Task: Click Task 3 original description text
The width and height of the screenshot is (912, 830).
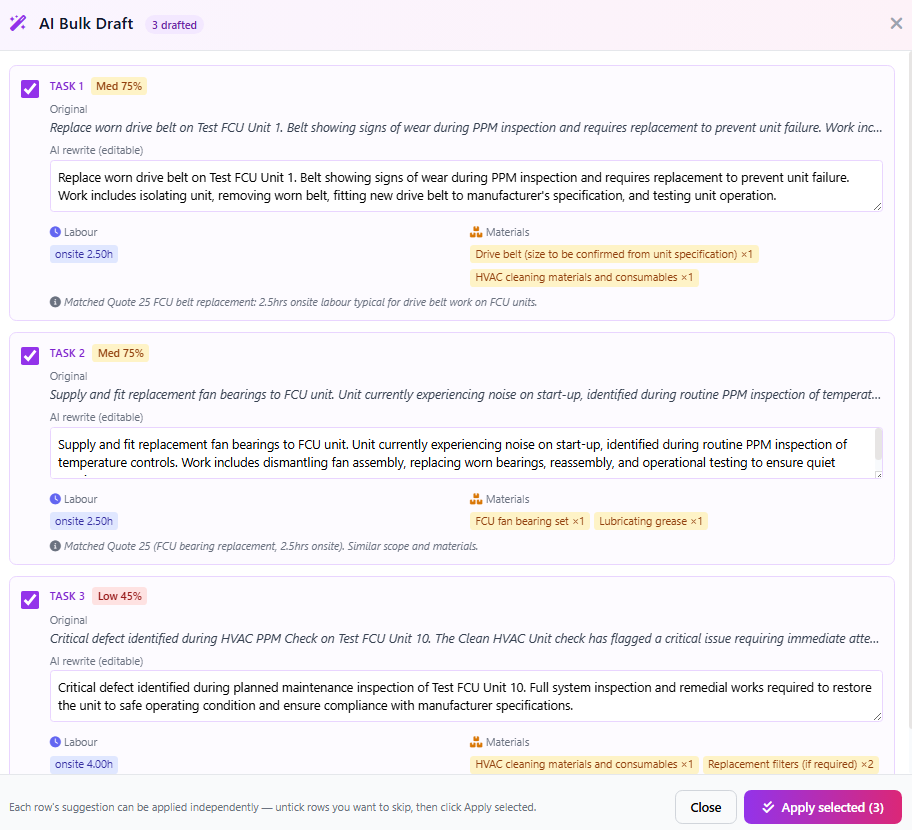Action: coord(466,638)
